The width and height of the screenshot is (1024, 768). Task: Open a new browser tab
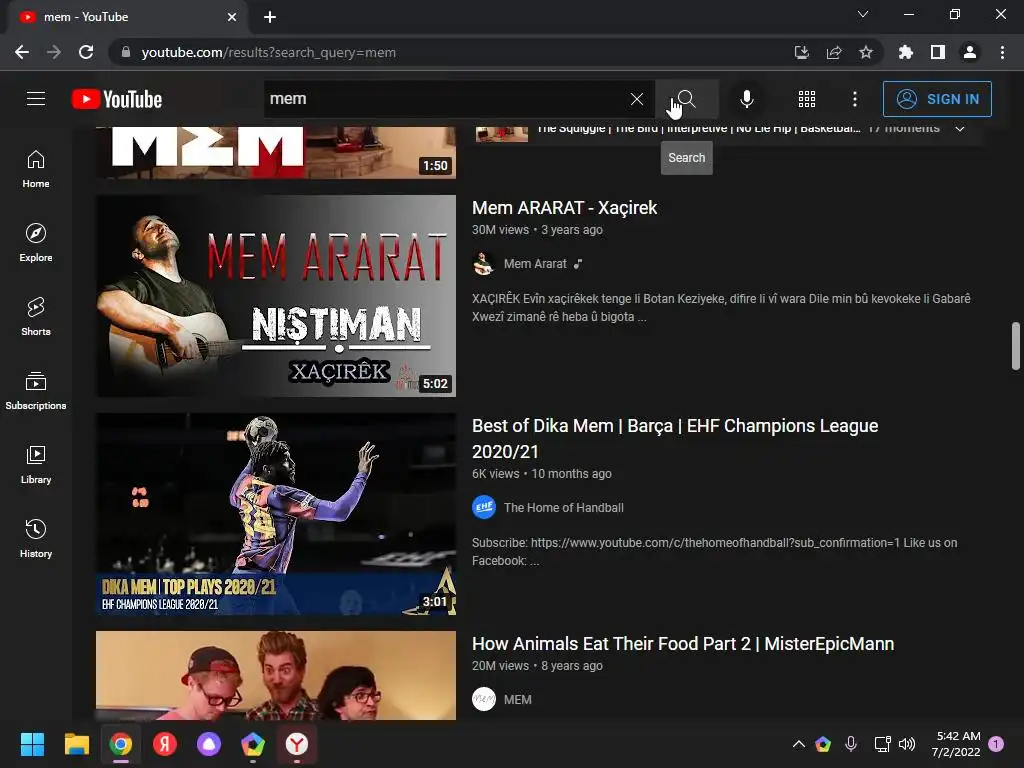pyautogui.click(x=270, y=17)
